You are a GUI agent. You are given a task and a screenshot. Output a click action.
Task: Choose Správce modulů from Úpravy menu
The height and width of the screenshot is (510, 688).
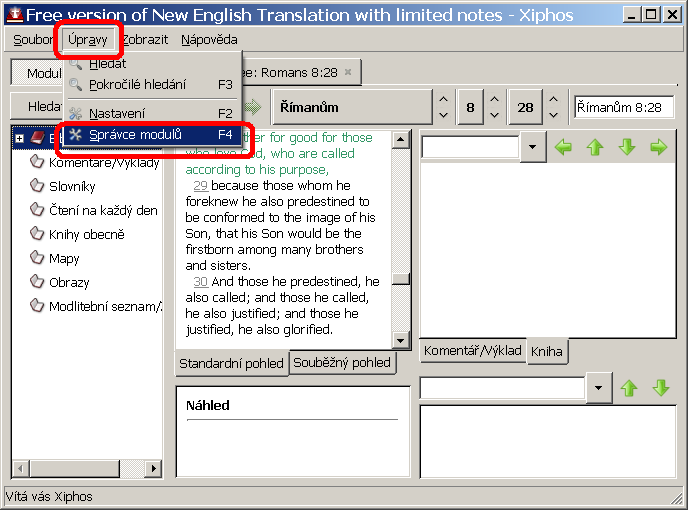pyautogui.click(x=135, y=134)
